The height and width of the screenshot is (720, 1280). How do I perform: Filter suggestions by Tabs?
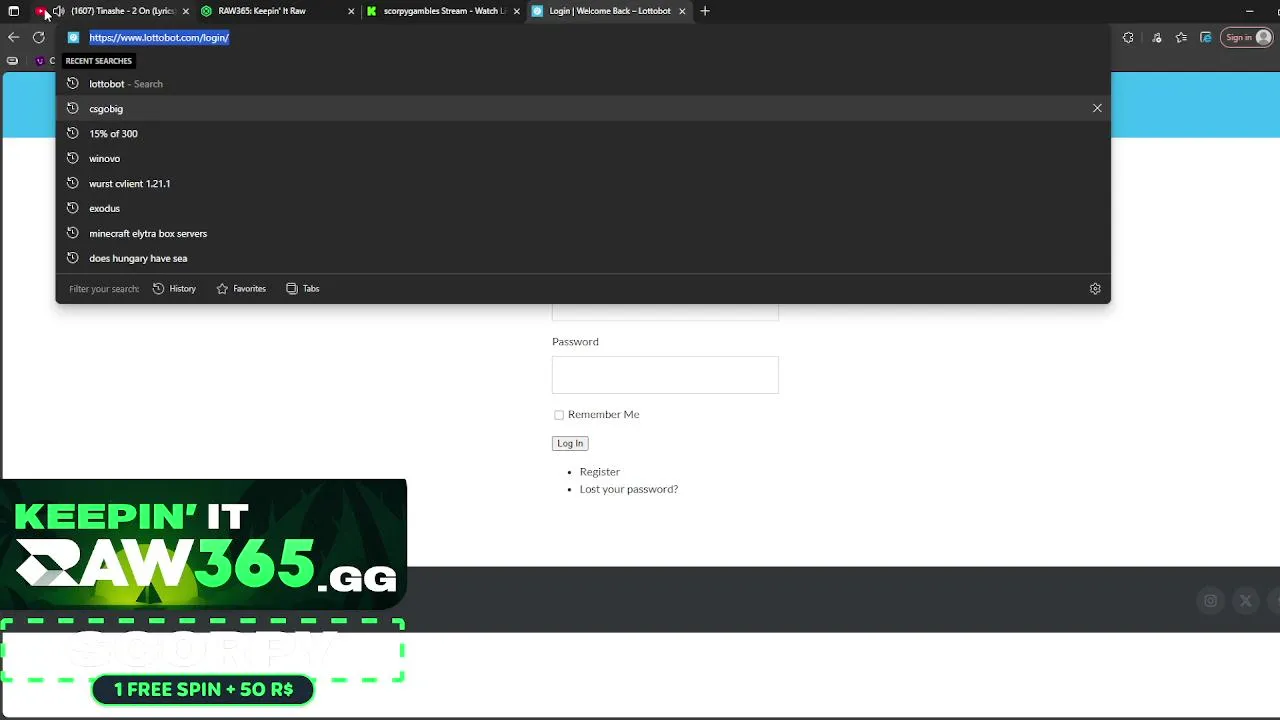(303, 289)
